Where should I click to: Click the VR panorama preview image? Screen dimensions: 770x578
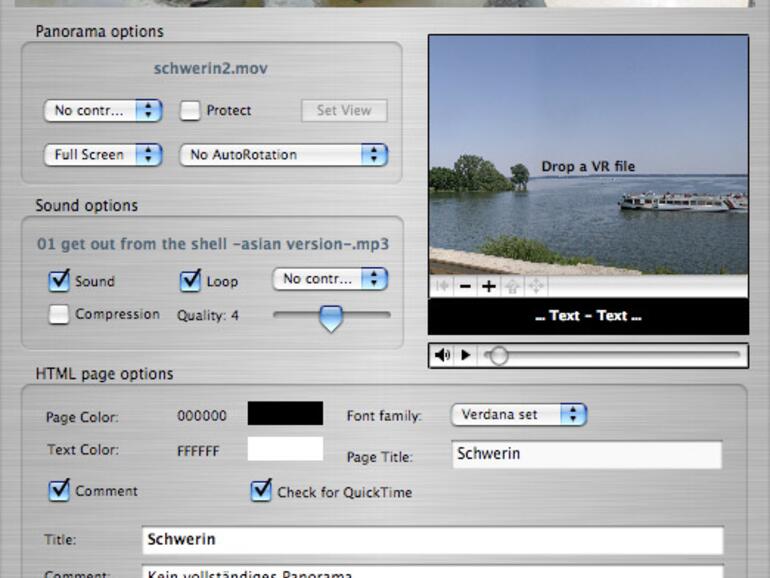[x=588, y=155]
